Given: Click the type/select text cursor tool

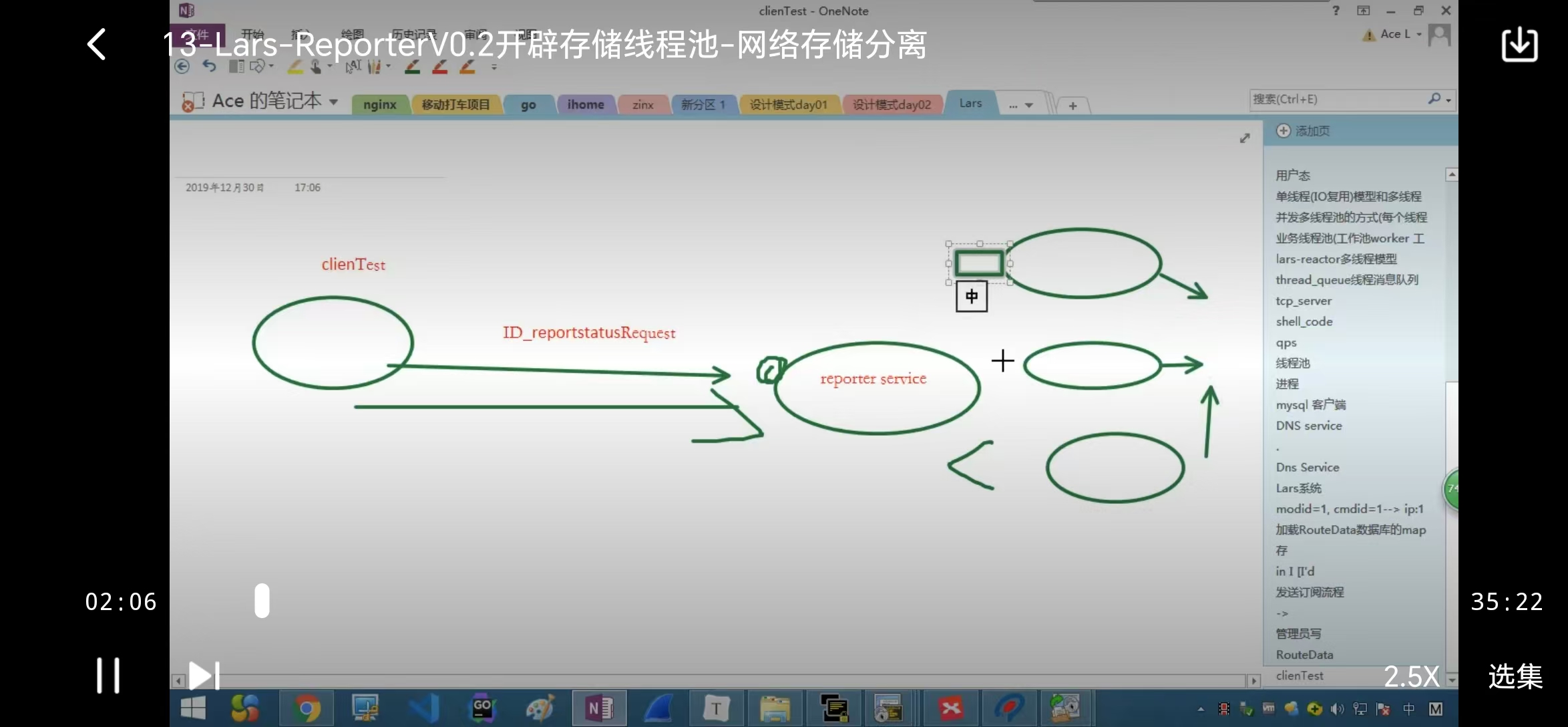Looking at the screenshot, I should (353, 66).
